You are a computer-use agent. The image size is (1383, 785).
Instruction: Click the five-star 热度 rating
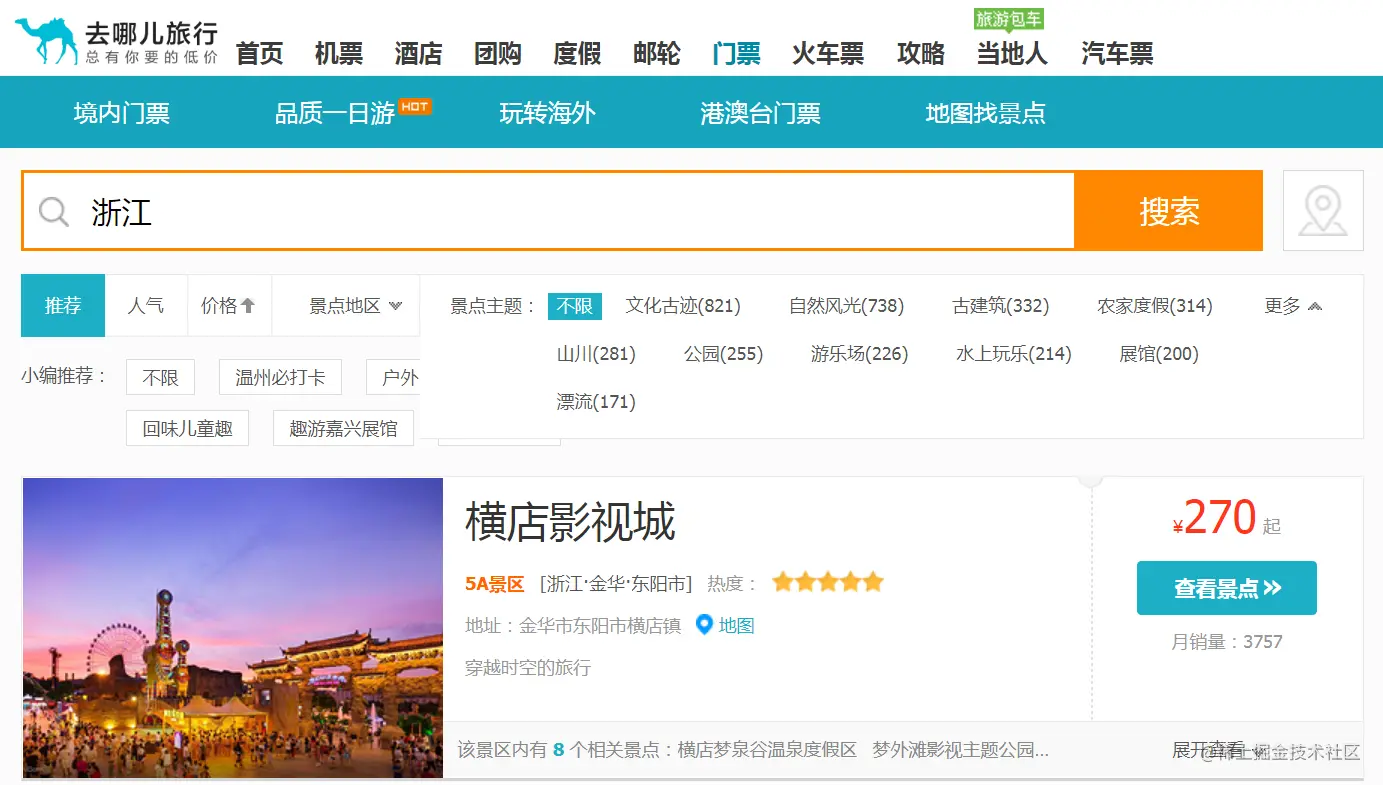[x=828, y=582]
